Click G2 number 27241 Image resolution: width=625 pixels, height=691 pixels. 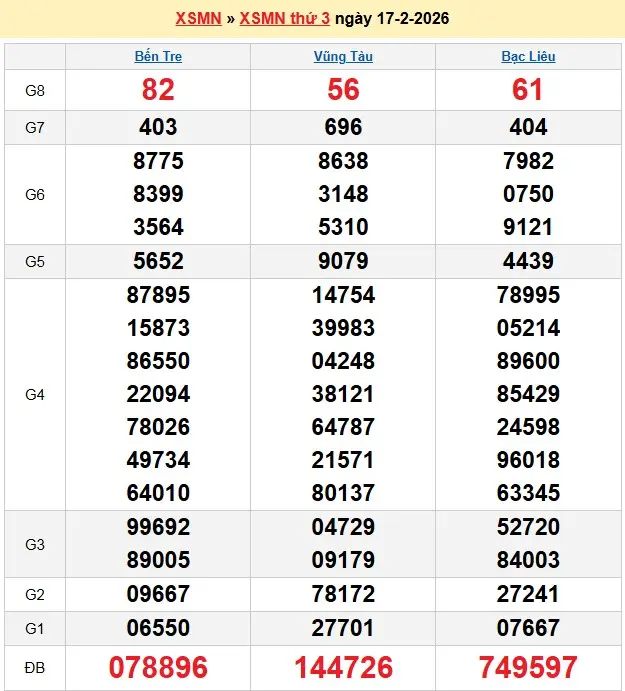click(528, 594)
